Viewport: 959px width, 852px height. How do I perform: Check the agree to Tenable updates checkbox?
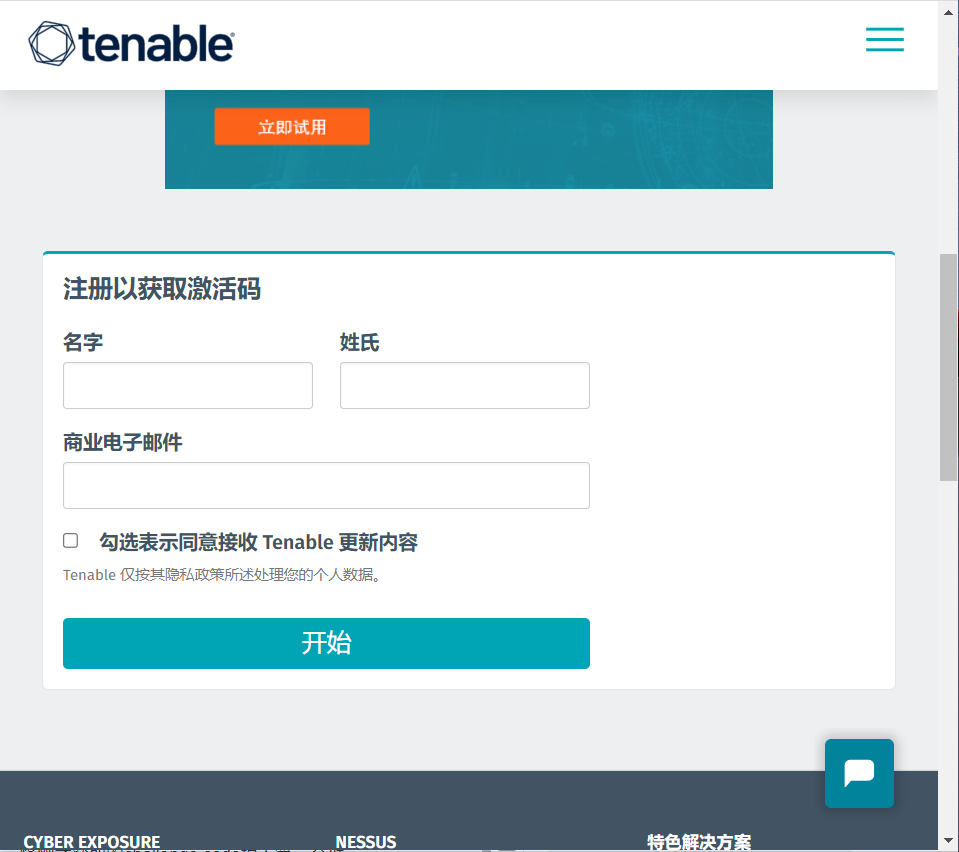(x=70, y=540)
